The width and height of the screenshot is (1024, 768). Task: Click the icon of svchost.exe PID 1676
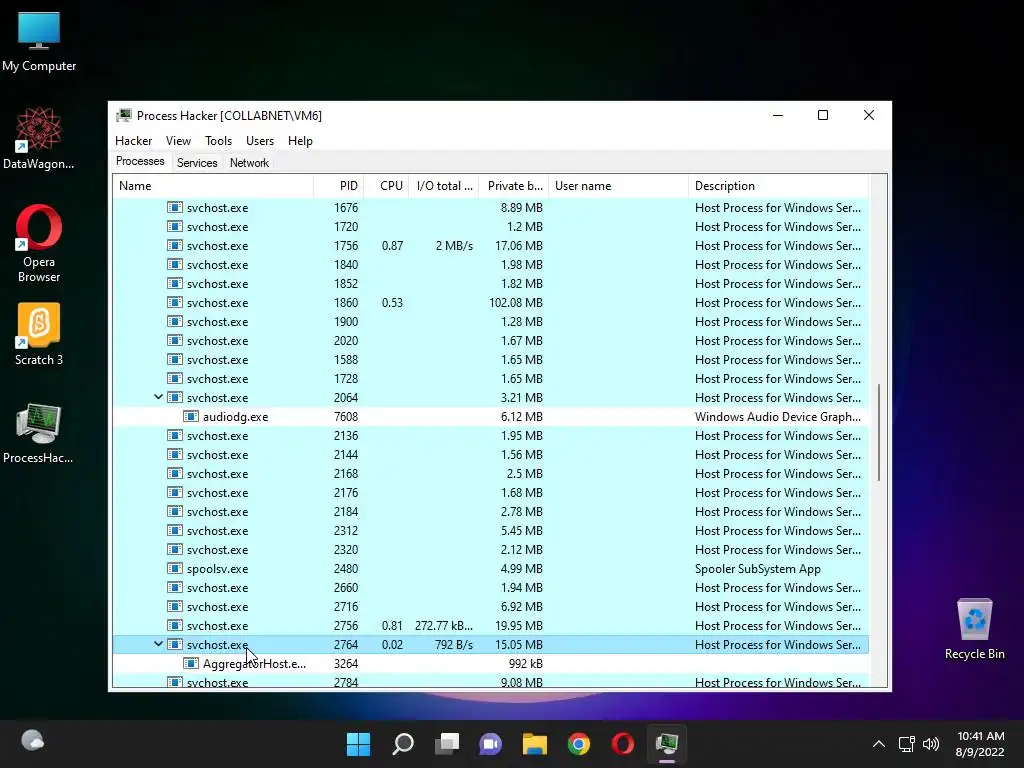click(x=174, y=208)
